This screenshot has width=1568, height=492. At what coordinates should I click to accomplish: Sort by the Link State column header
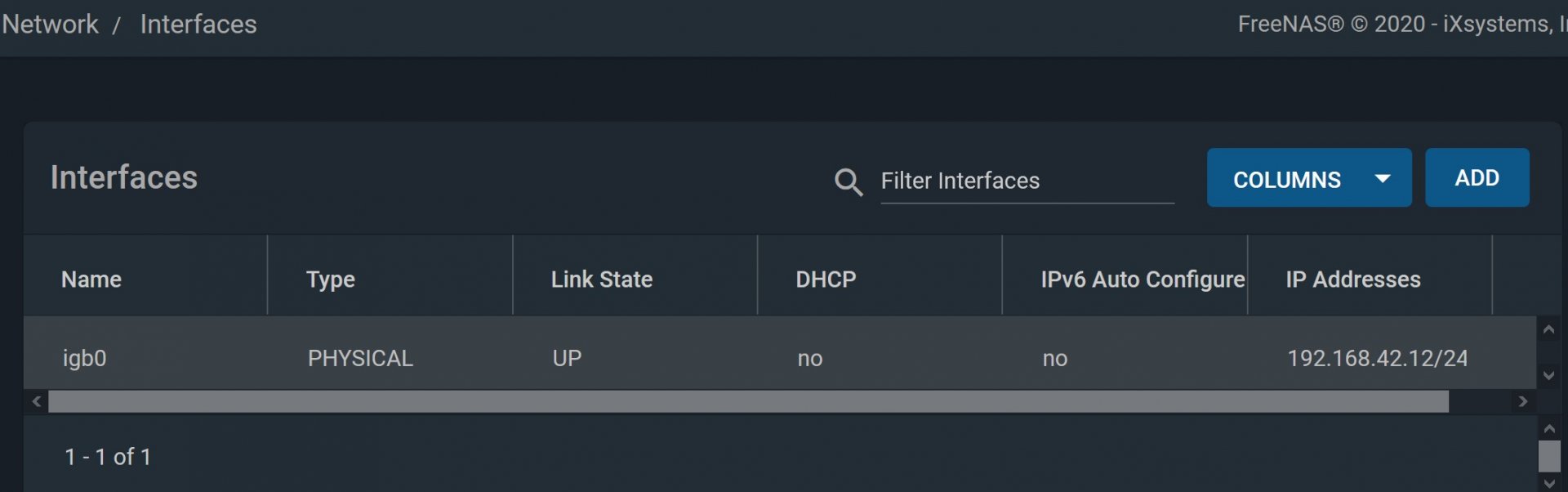click(602, 280)
